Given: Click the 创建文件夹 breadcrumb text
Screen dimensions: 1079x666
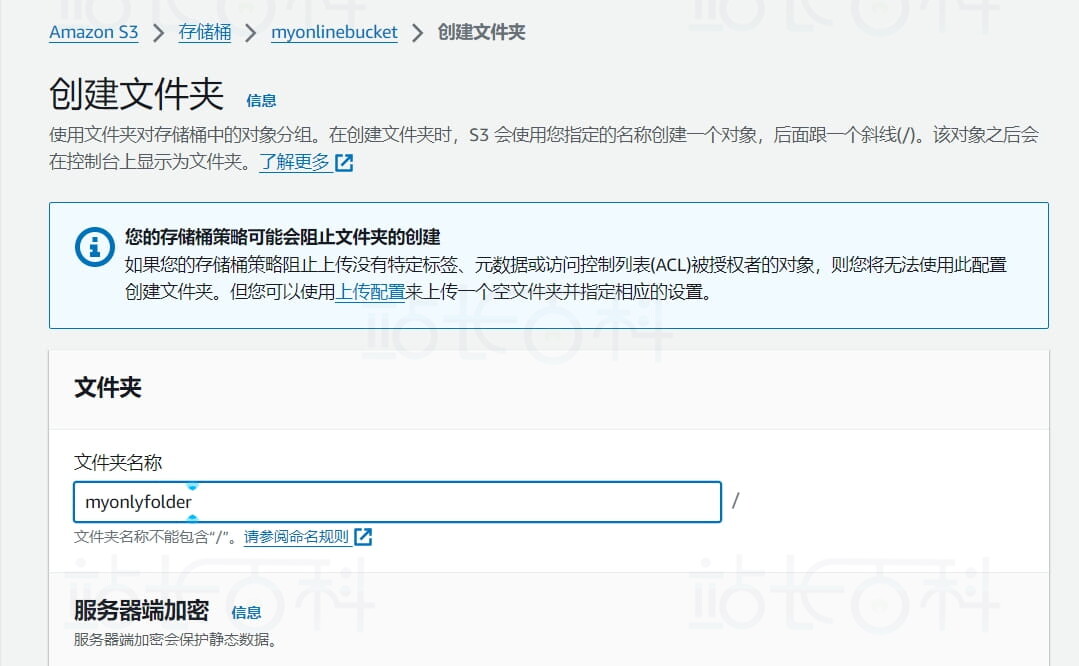Looking at the screenshot, I should pos(482,32).
